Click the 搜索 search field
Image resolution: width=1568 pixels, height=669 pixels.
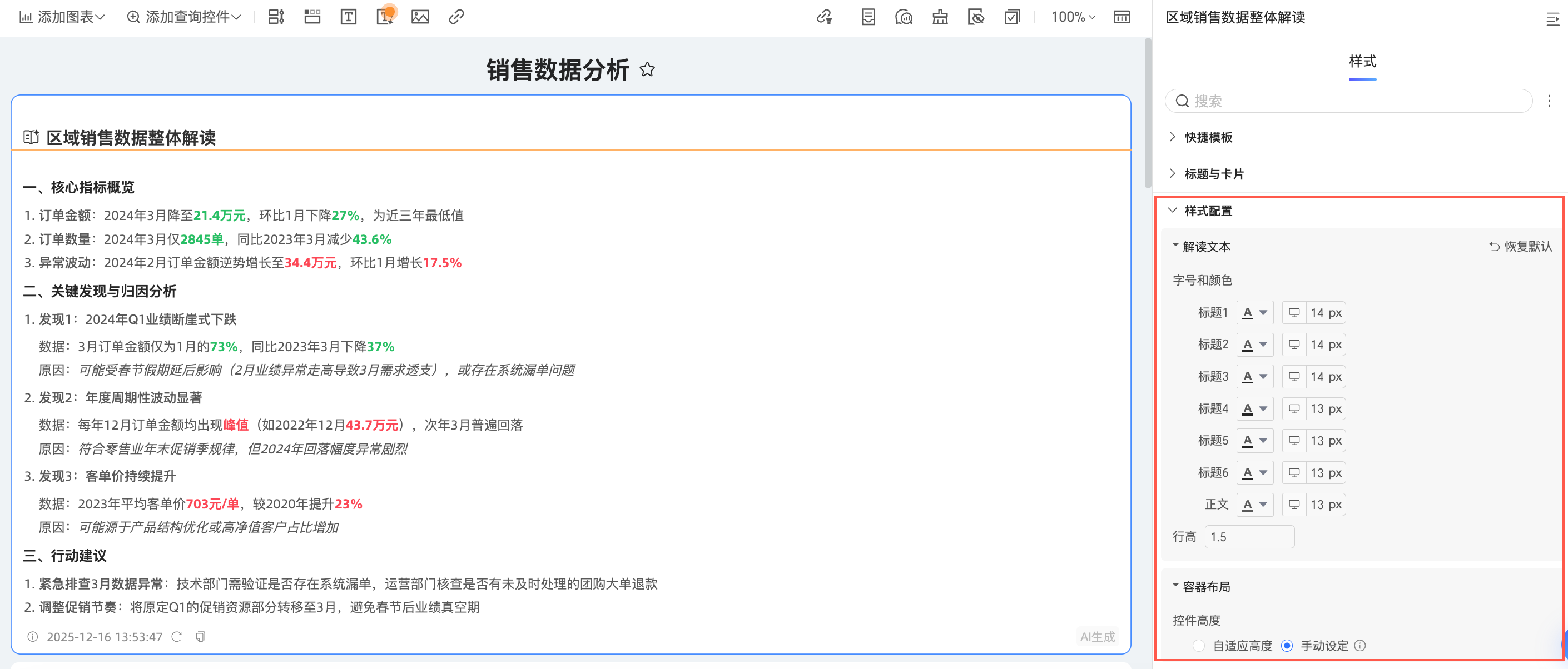[1349, 101]
